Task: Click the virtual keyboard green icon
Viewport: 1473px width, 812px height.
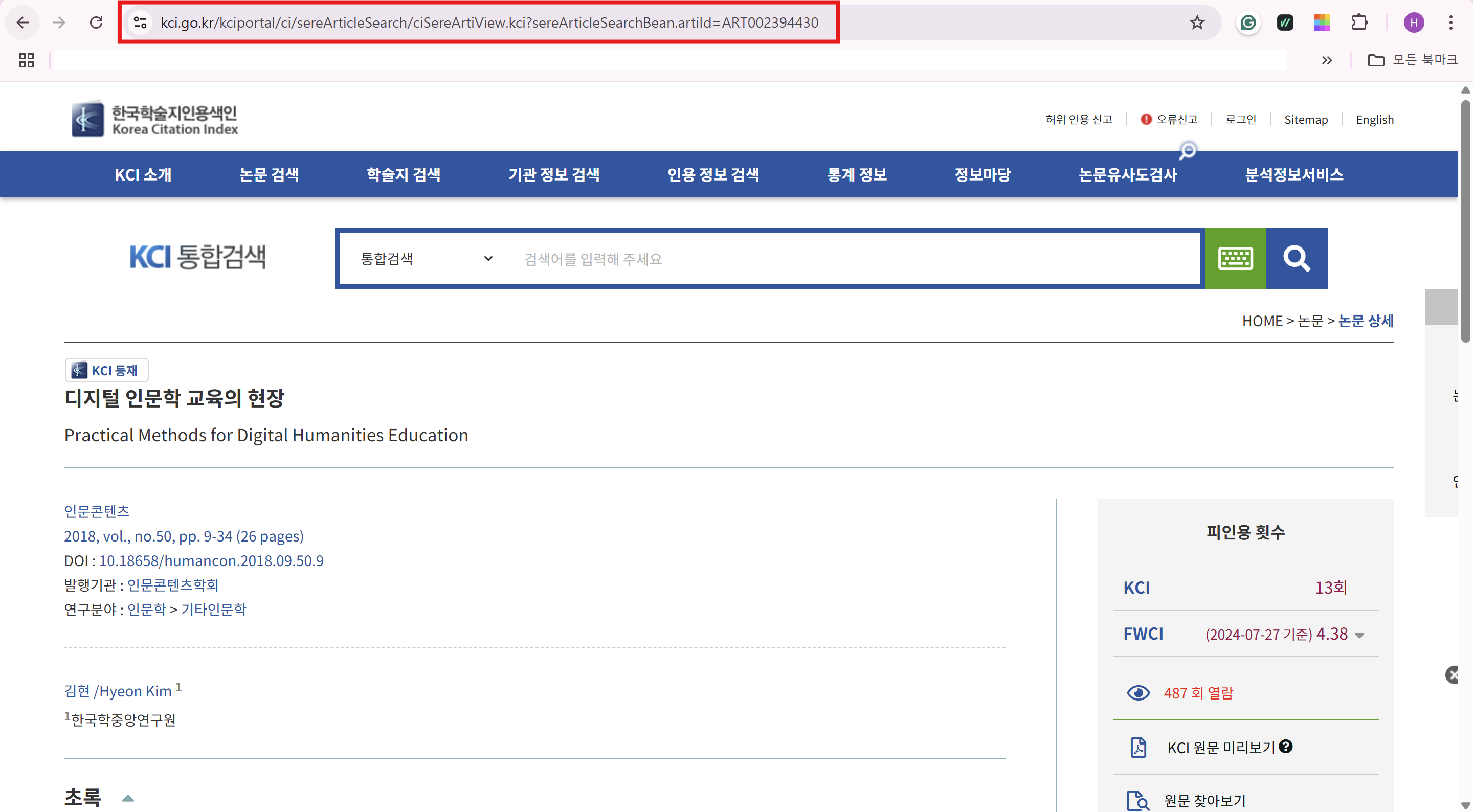Action: (x=1235, y=258)
